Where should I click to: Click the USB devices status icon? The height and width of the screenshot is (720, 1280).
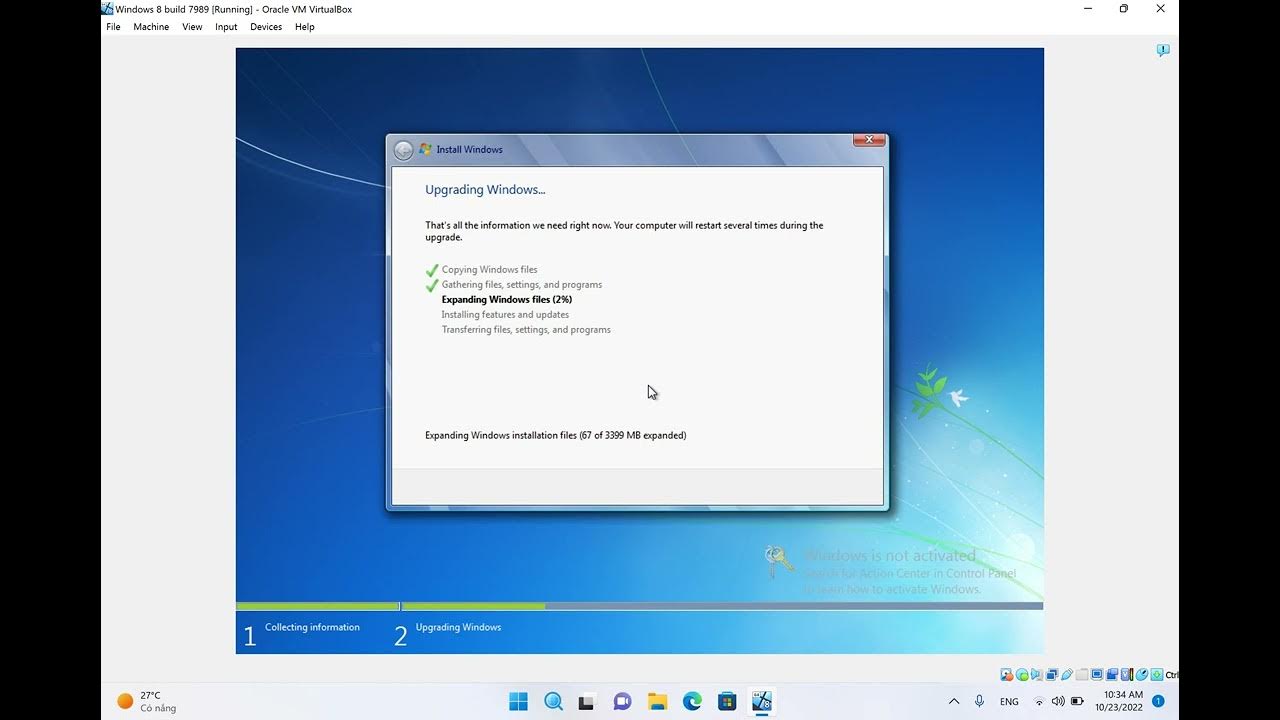(x=1067, y=675)
